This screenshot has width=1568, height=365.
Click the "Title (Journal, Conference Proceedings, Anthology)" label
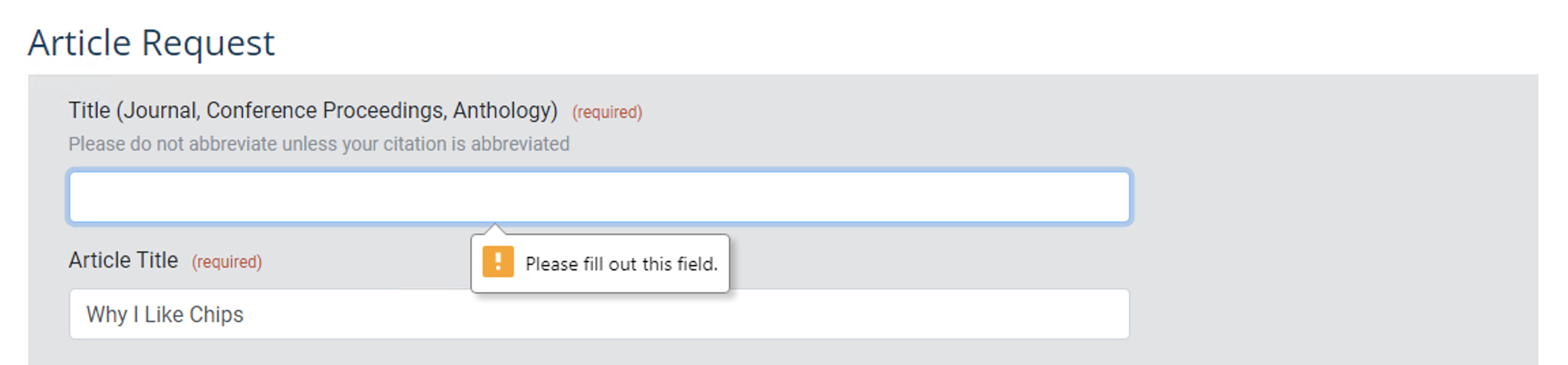(x=313, y=110)
